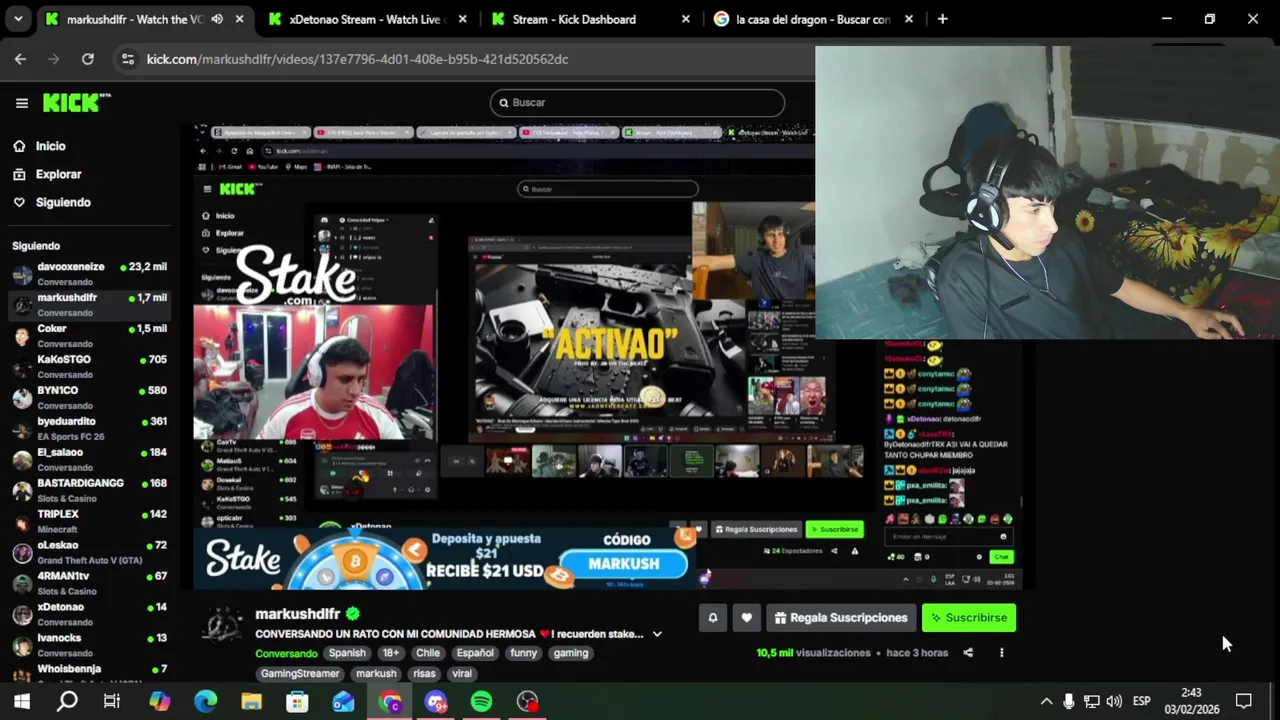This screenshot has height=720, width=1280.
Task: Select TRIPLEX Minecraft channel
Action: (x=89, y=521)
